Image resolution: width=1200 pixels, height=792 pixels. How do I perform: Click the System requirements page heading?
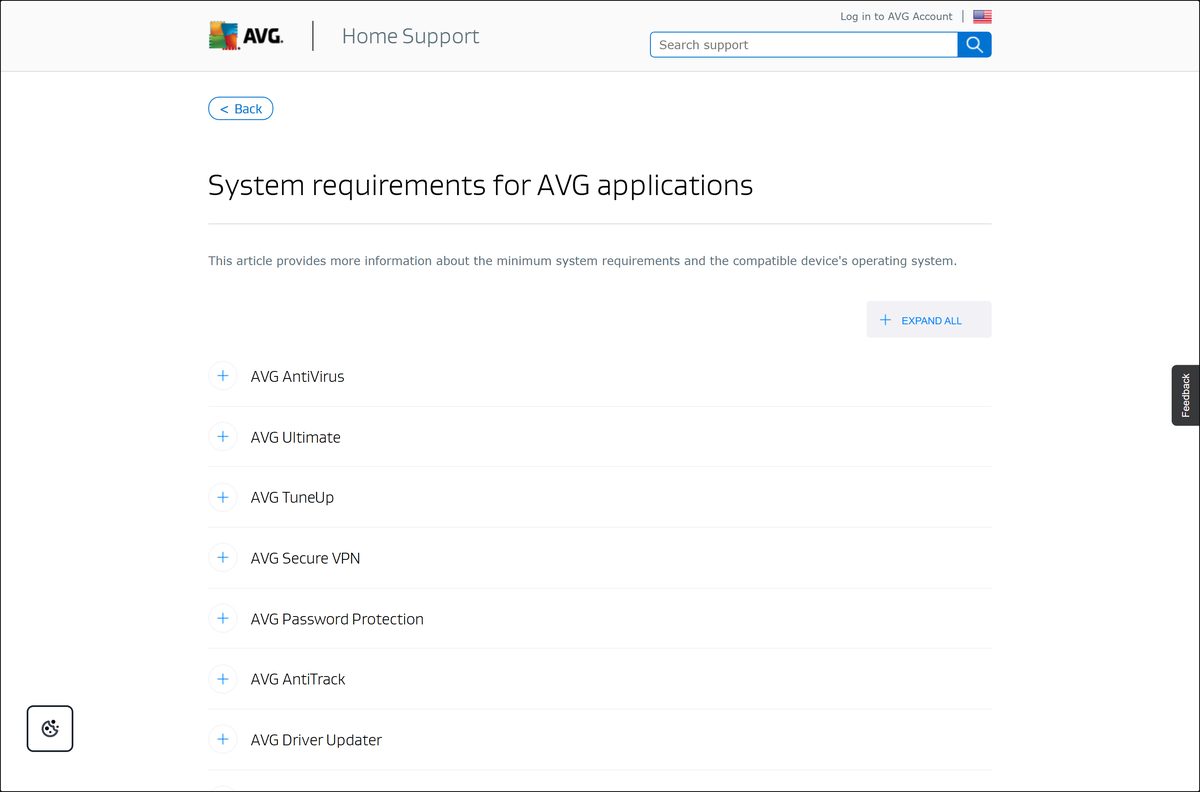[x=480, y=185]
